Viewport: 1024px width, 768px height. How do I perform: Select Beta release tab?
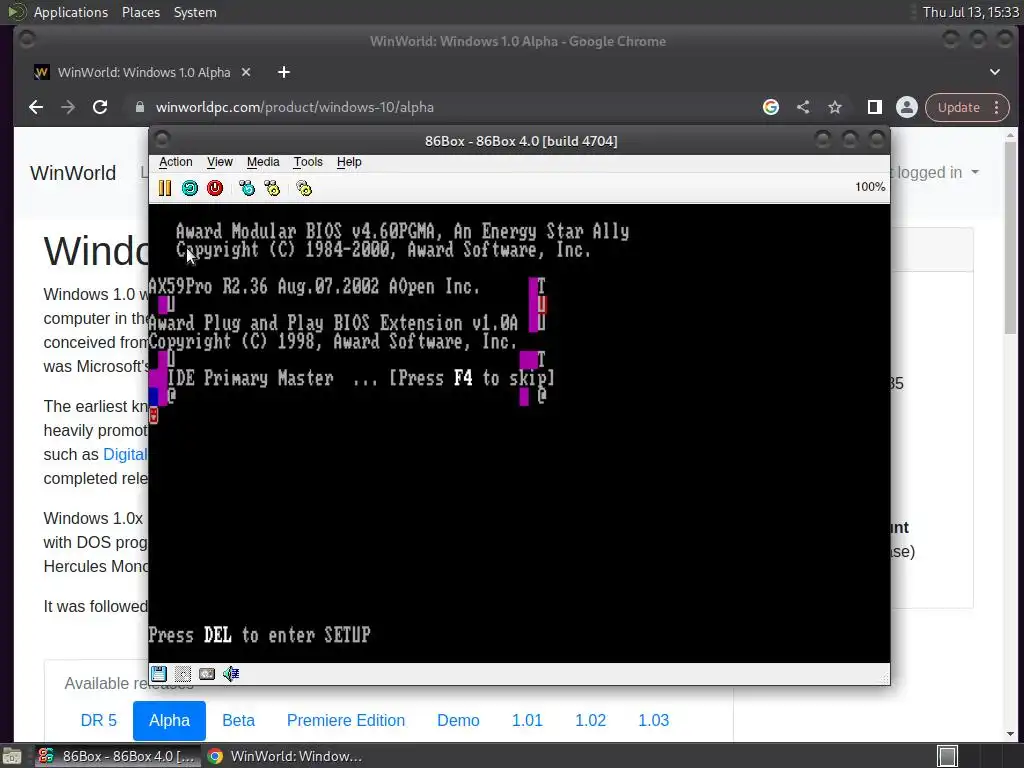[238, 720]
